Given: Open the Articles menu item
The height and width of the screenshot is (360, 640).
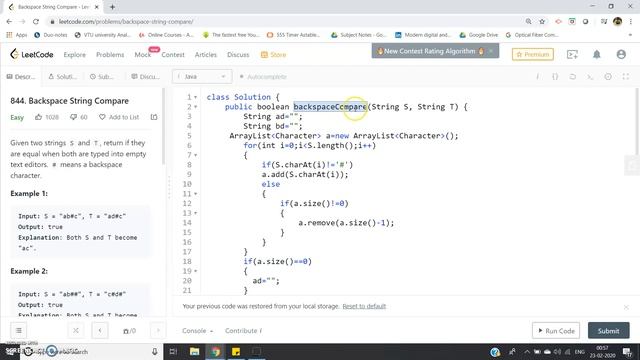Looking at the screenshot, I should click(x=206, y=55).
